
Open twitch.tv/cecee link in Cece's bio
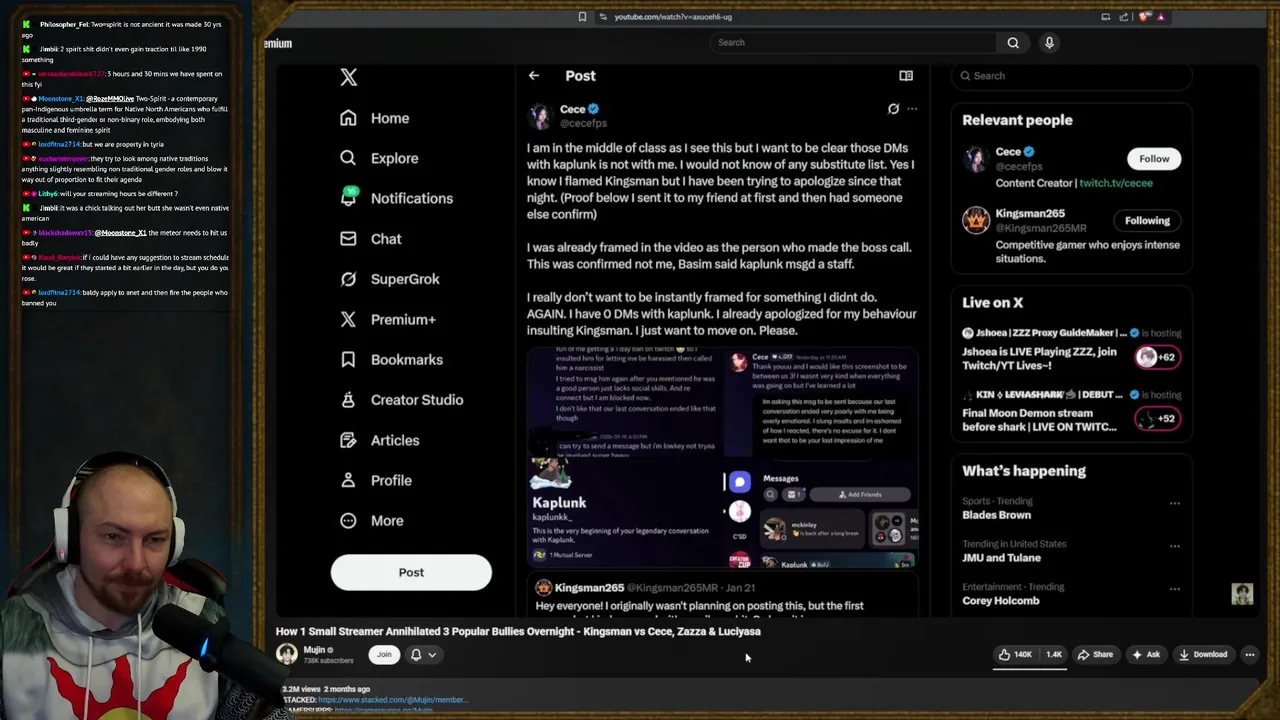1115,183
